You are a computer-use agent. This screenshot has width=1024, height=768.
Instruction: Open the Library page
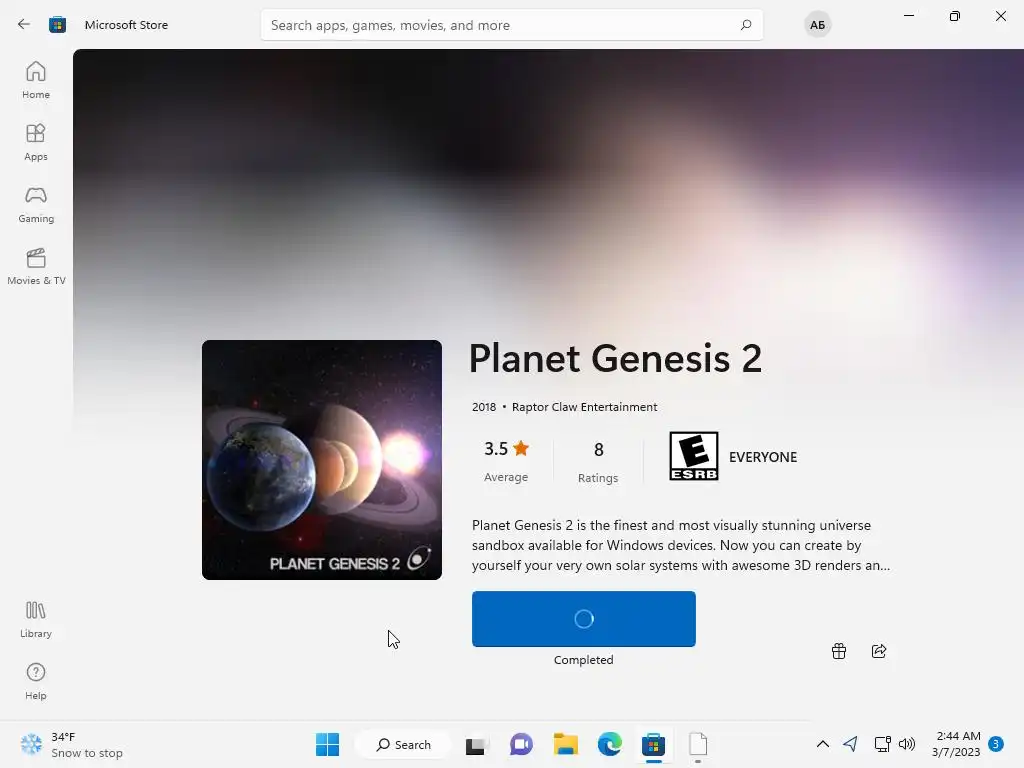coord(36,619)
